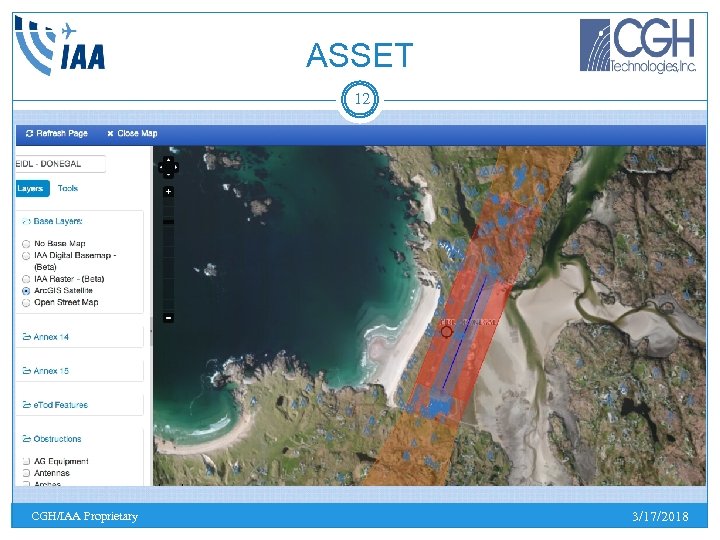Zoom in with the plus button
The height and width of the screenshot is (540, 720).
[169, 191]
